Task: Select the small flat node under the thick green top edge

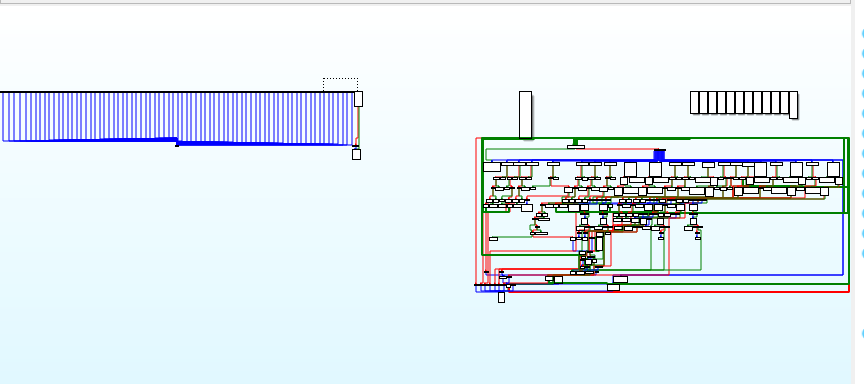Action: click(576, 147)
